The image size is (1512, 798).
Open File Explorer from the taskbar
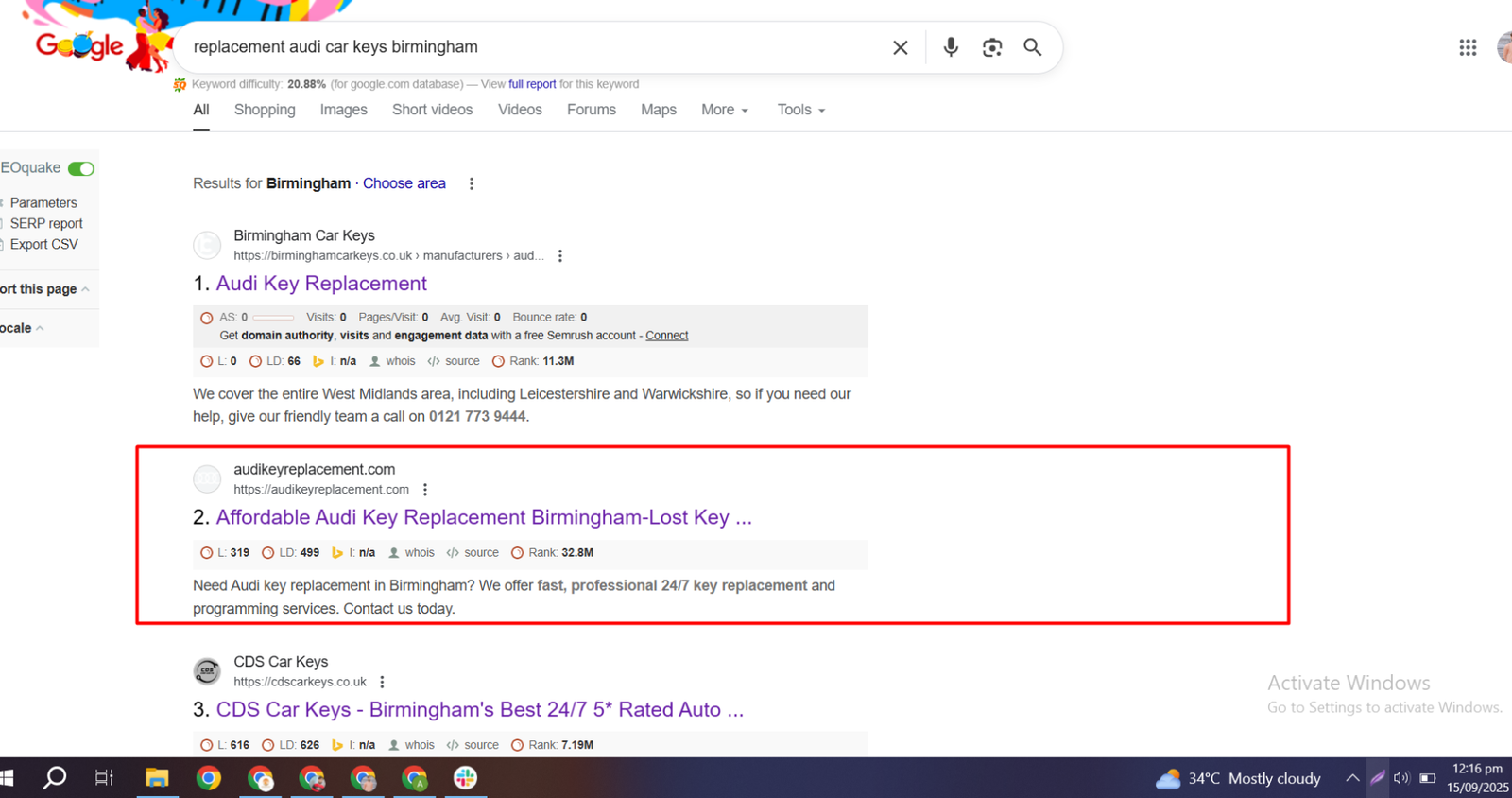click(x=157, y=778)
